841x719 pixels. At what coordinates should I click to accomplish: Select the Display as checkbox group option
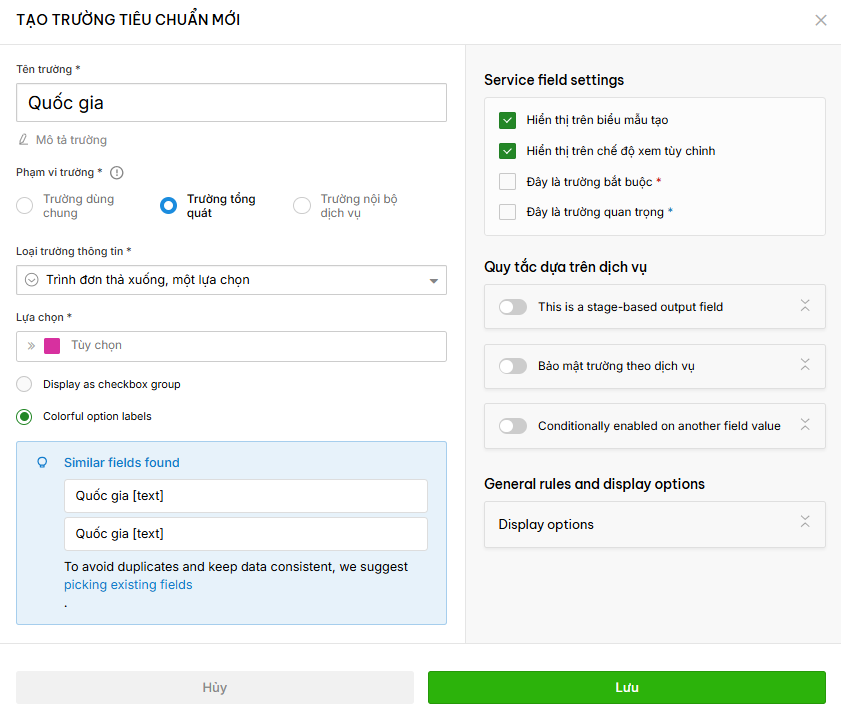pos(24,384)
